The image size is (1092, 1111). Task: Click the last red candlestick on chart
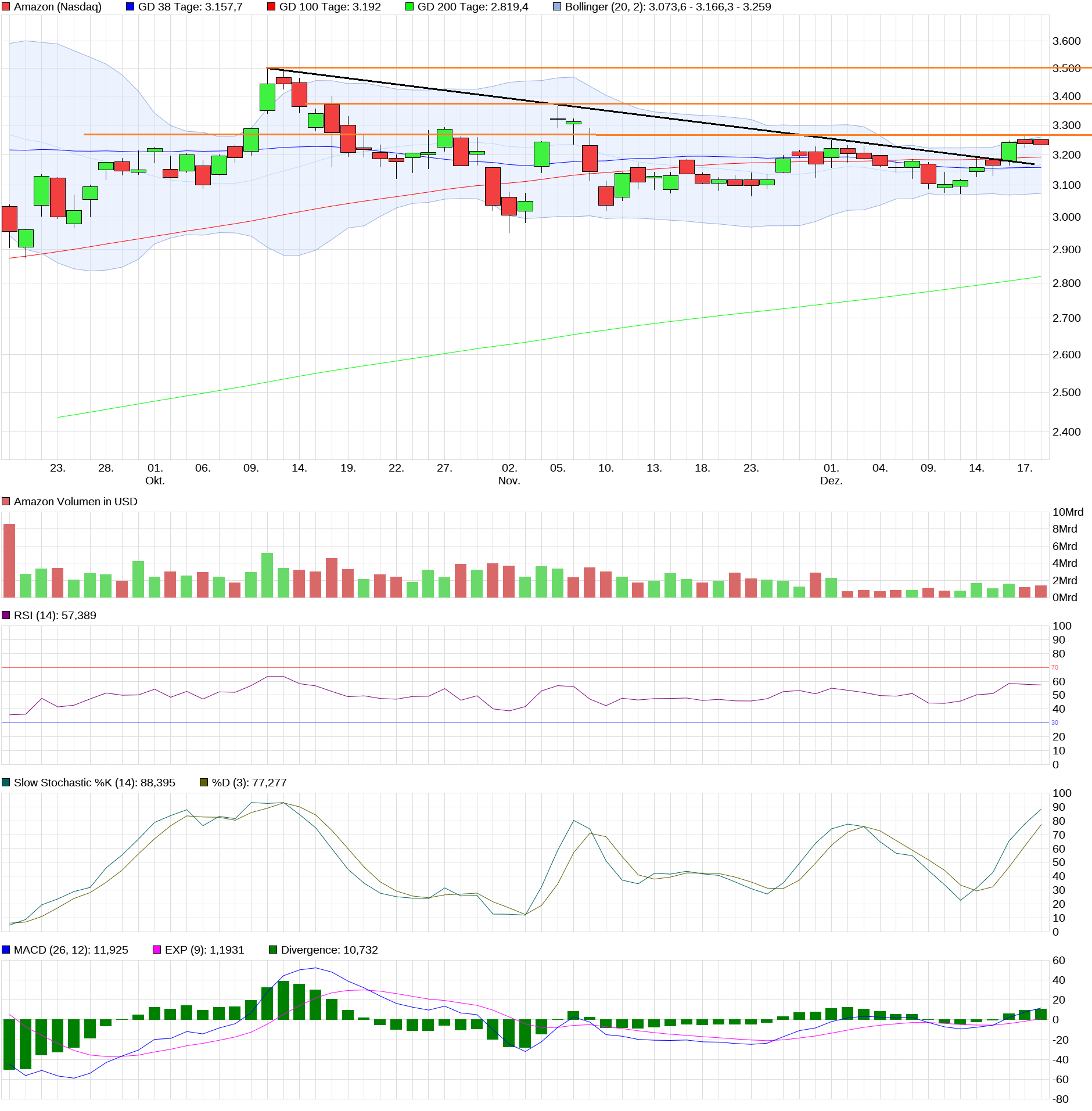pyautogui.click(x=1041, y=142)
